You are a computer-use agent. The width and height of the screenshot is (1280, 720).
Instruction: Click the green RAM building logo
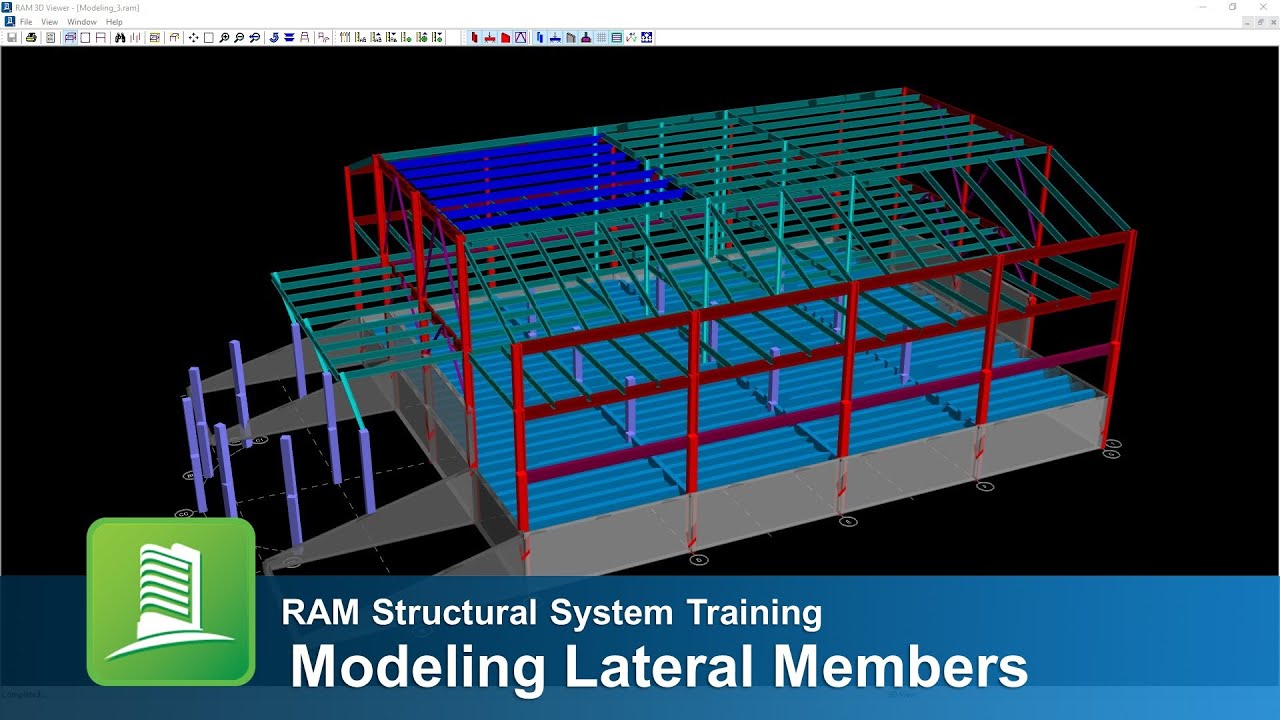click(171, 601)
